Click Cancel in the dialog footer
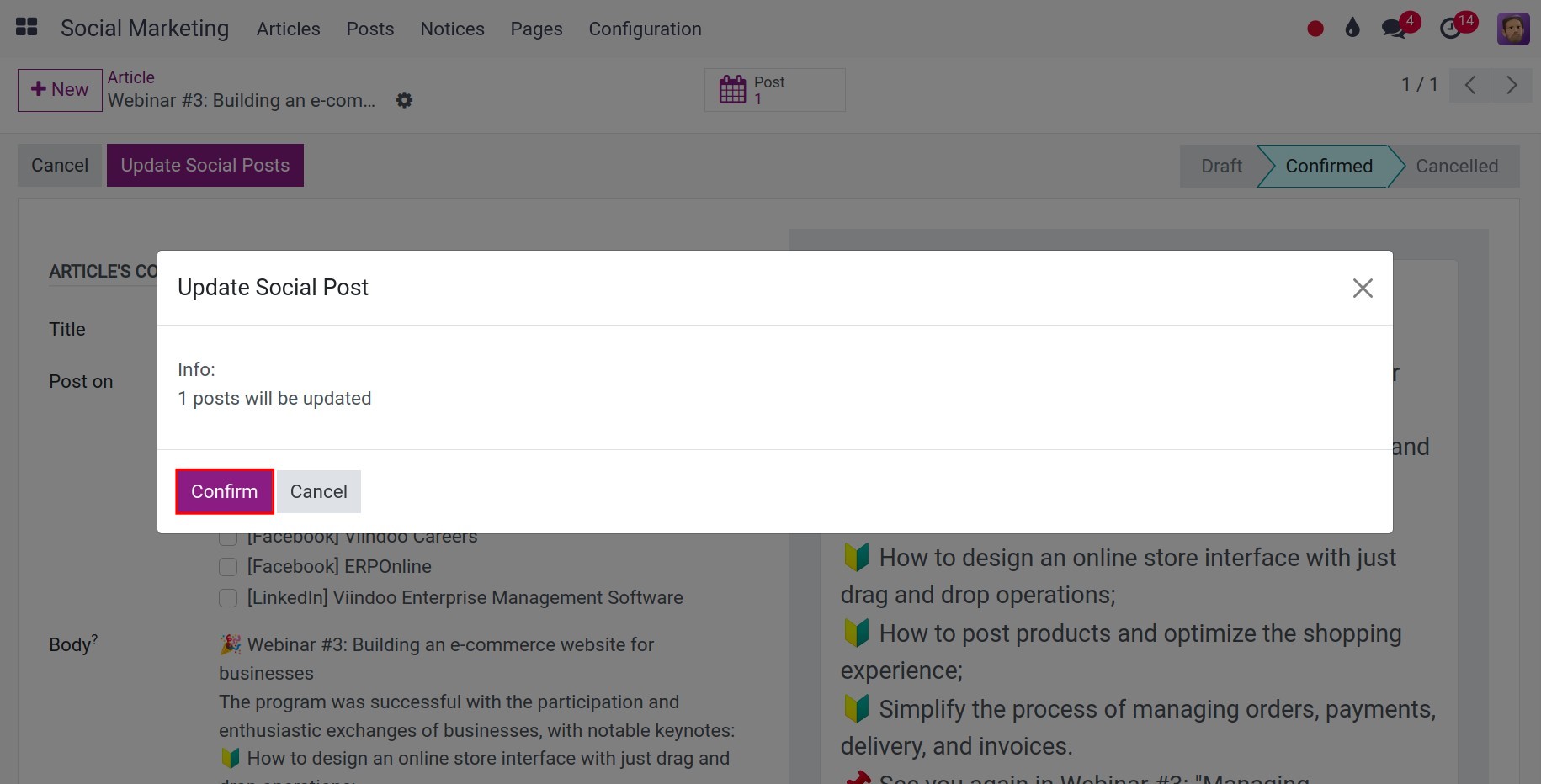1541x784 pixels. point(318,491)
